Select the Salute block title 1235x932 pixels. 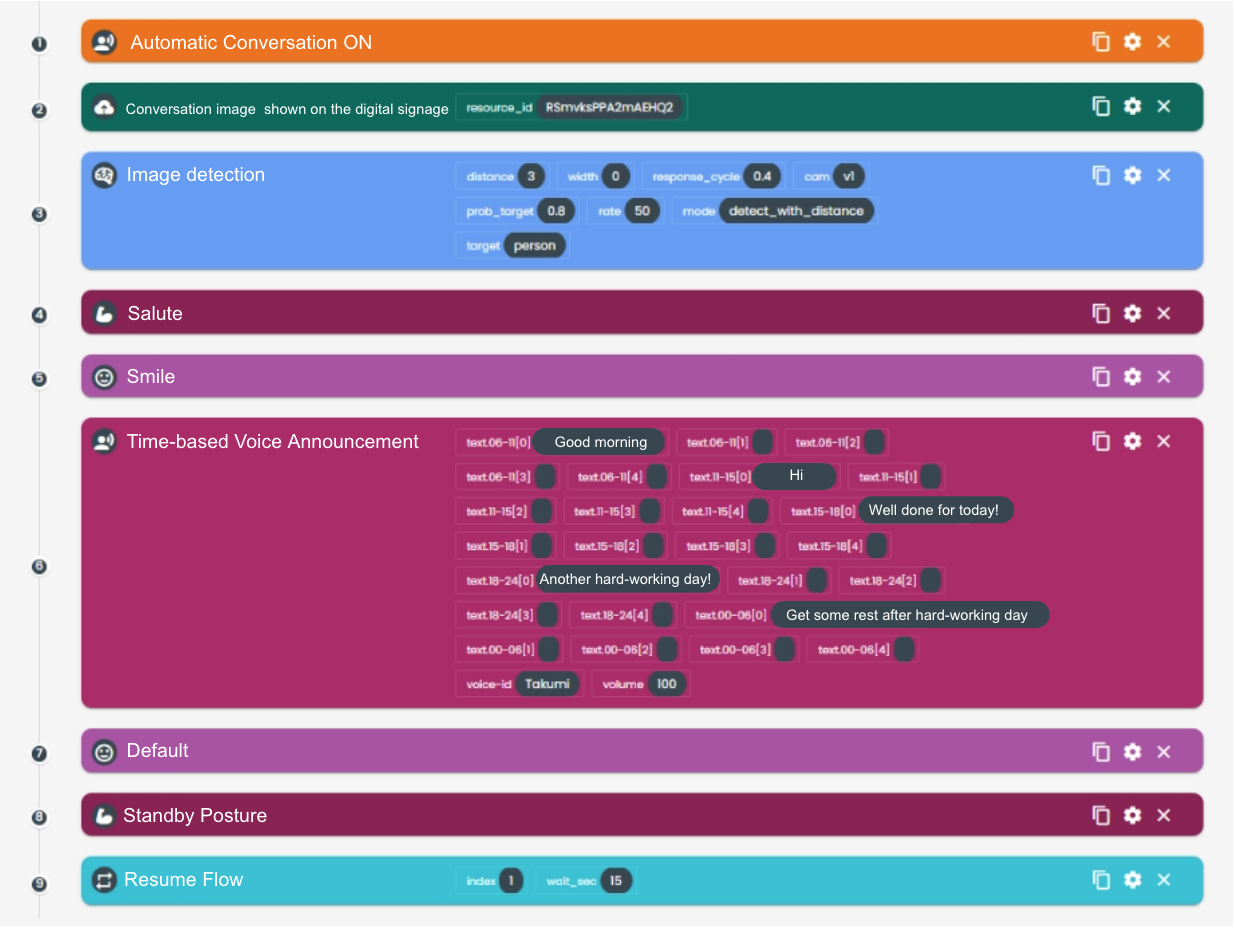coord(155,313)
